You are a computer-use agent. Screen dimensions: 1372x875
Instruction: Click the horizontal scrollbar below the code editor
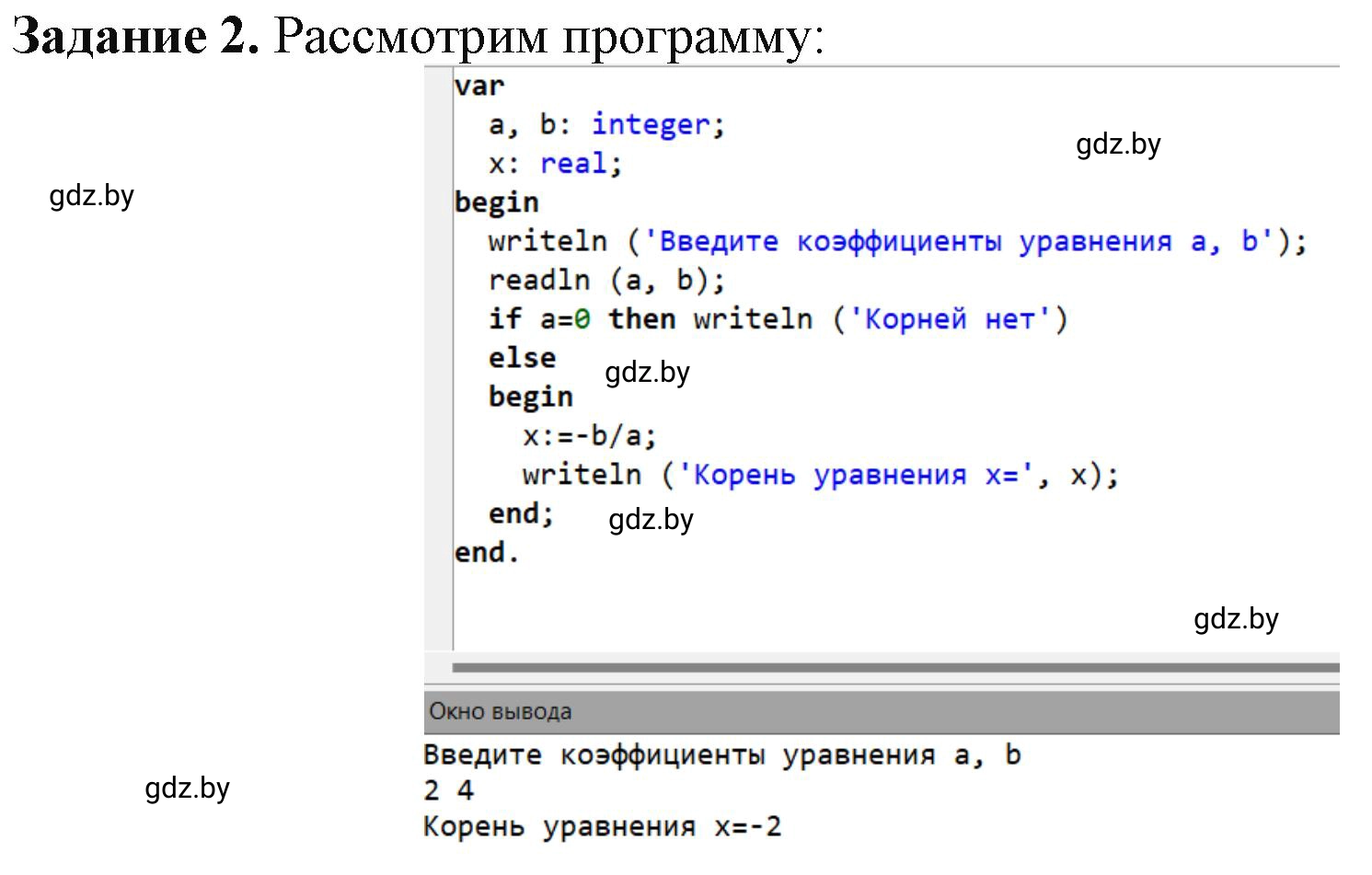click(895, 667)
